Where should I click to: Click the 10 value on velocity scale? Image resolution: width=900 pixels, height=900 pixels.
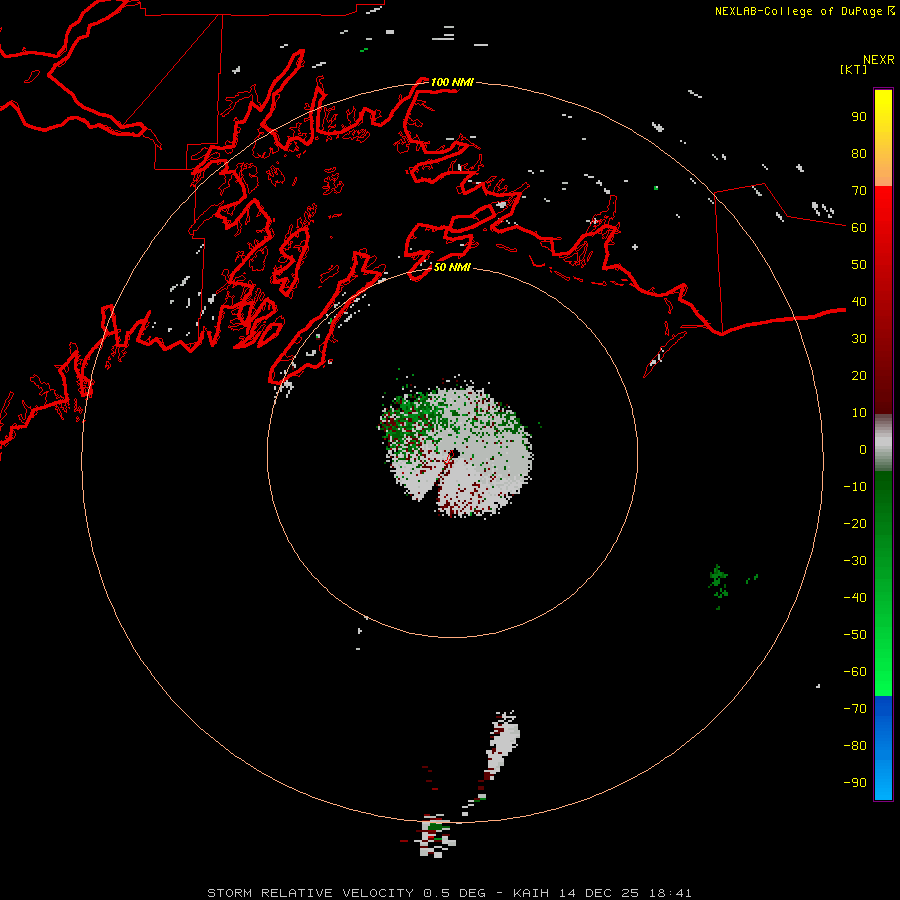point(859,413)
